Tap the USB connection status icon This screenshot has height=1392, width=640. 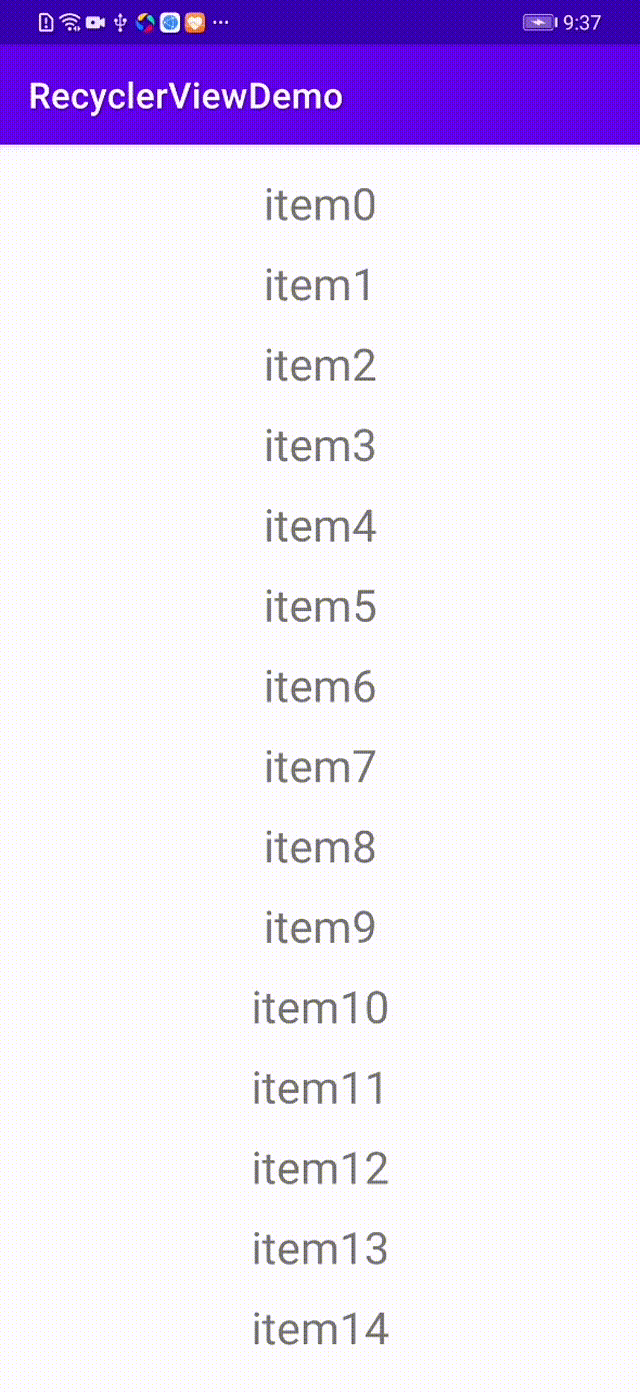tap(121, 22)
